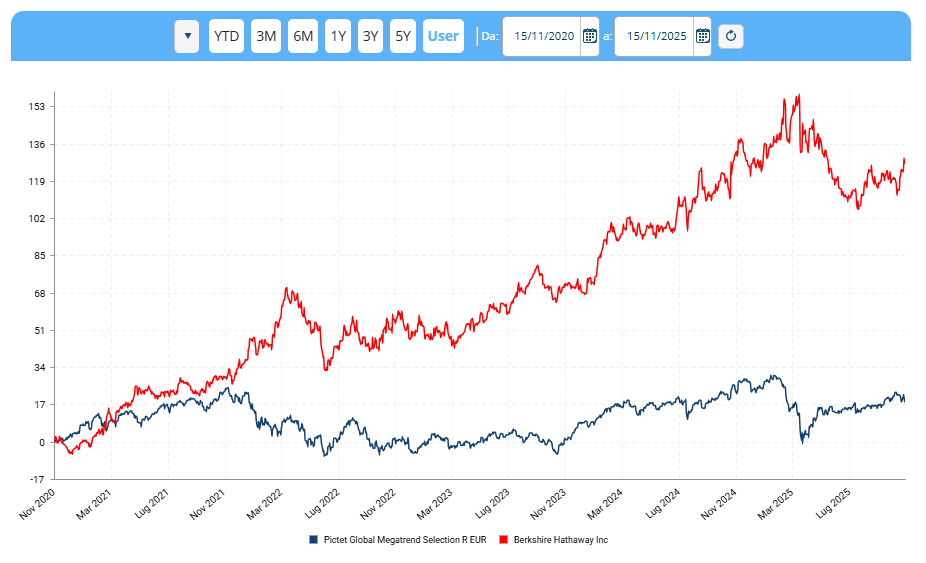926x563 pixels.
Task: Select the YTD time range
Action: coord(227,36)
